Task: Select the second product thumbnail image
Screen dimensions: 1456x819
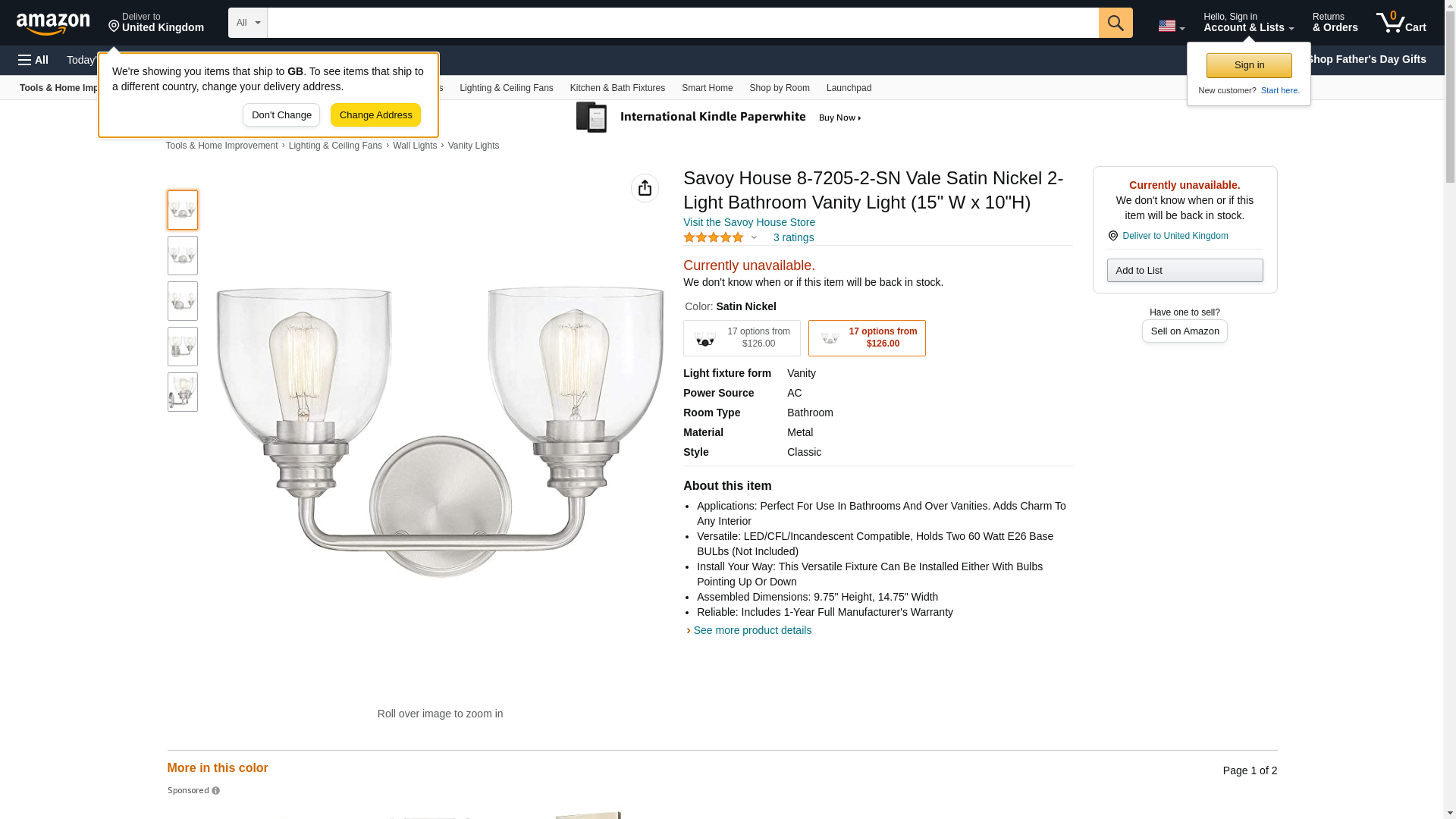Action: coord(183,256)
